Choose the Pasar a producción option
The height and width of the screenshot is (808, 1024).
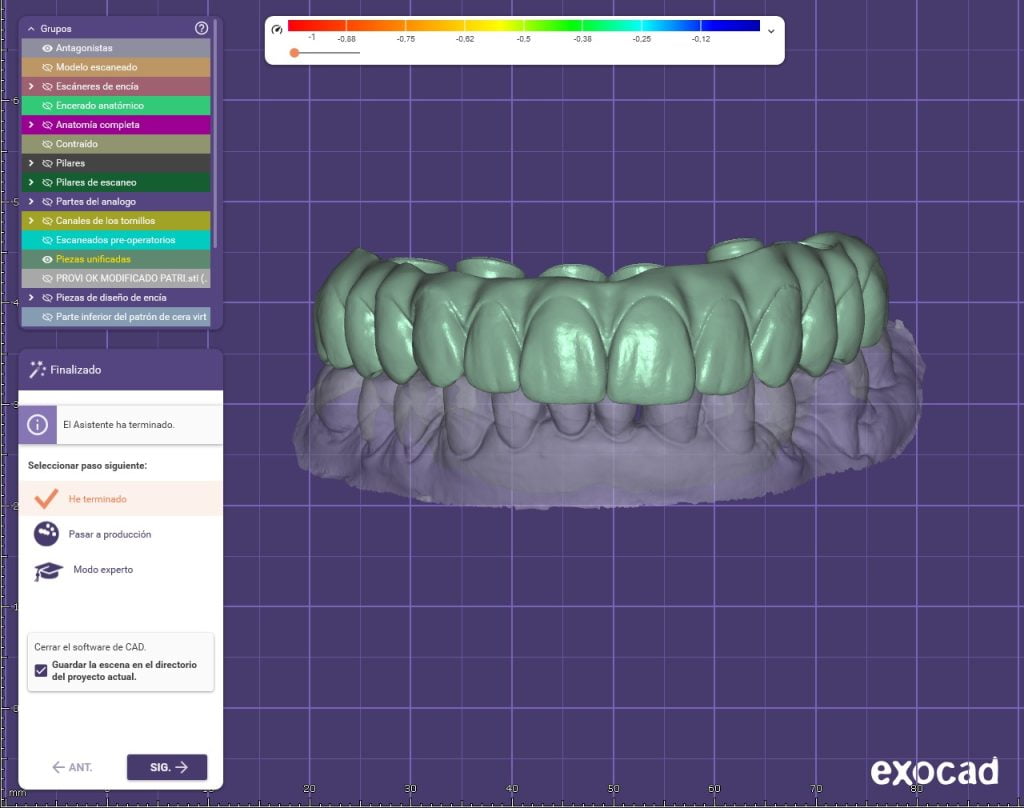click(x=110, y=535)
